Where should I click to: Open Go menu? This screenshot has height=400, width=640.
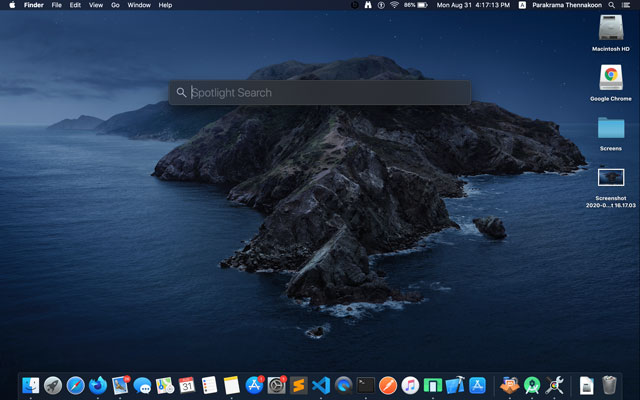(x=116, y=5)
